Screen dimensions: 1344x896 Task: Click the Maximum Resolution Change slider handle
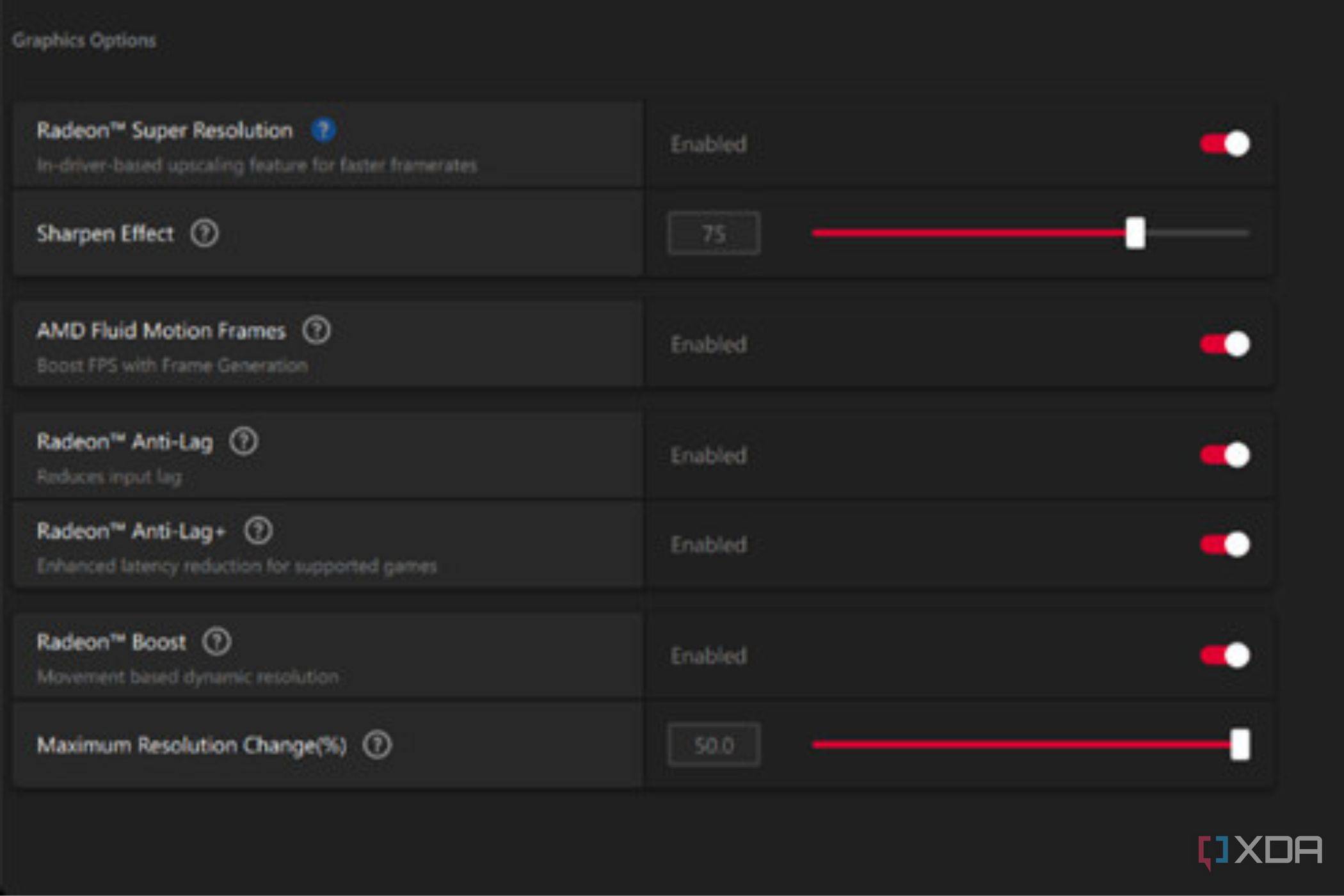1240,744
